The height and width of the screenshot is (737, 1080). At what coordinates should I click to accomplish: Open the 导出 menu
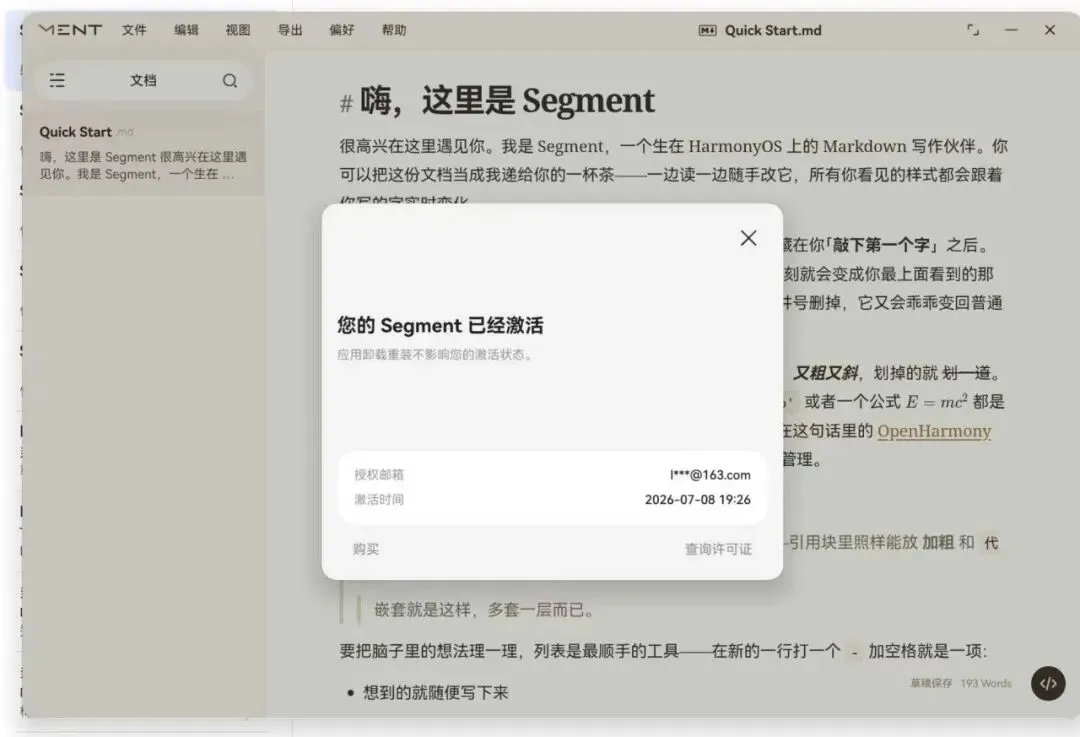point(290,30)
